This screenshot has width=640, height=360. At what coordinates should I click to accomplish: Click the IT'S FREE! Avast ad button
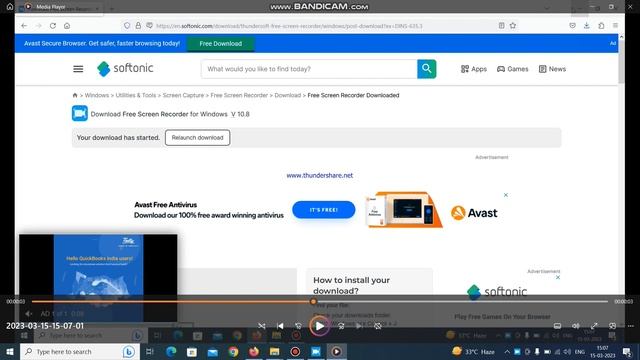[x=324, y=210]
